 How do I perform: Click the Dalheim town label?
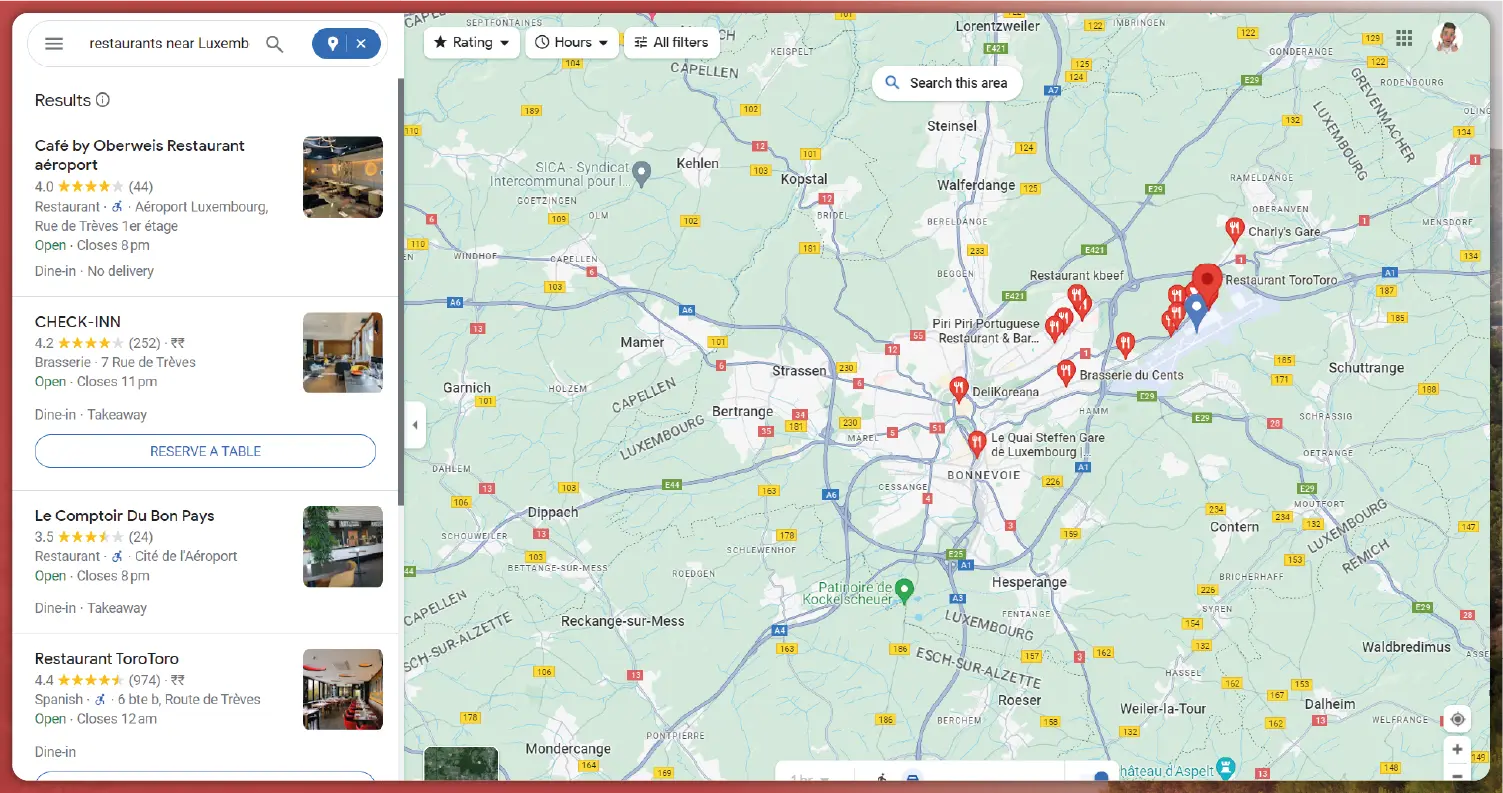[1330, 704]
